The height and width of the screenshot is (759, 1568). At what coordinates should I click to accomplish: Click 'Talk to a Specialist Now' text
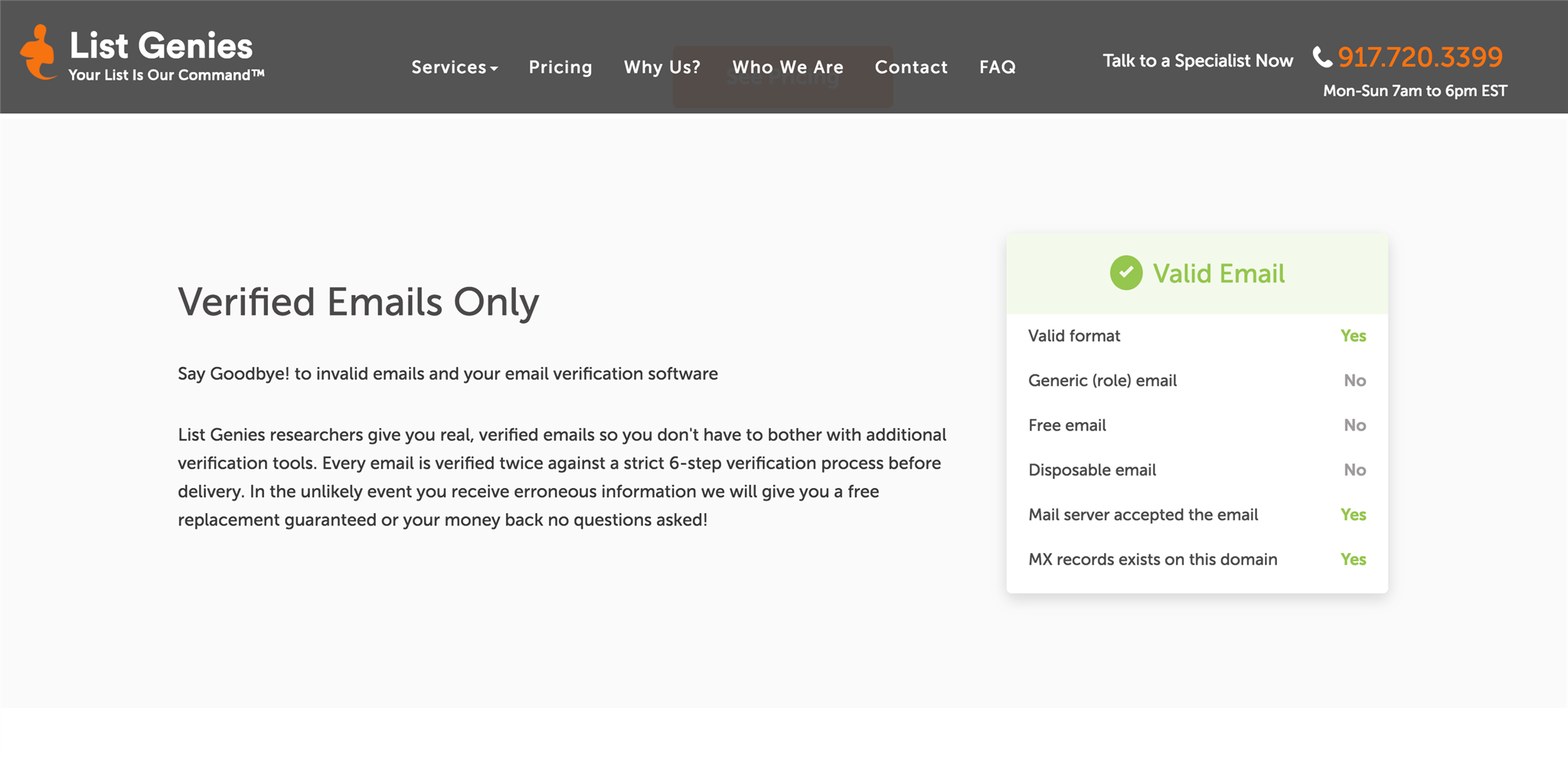1197,61
